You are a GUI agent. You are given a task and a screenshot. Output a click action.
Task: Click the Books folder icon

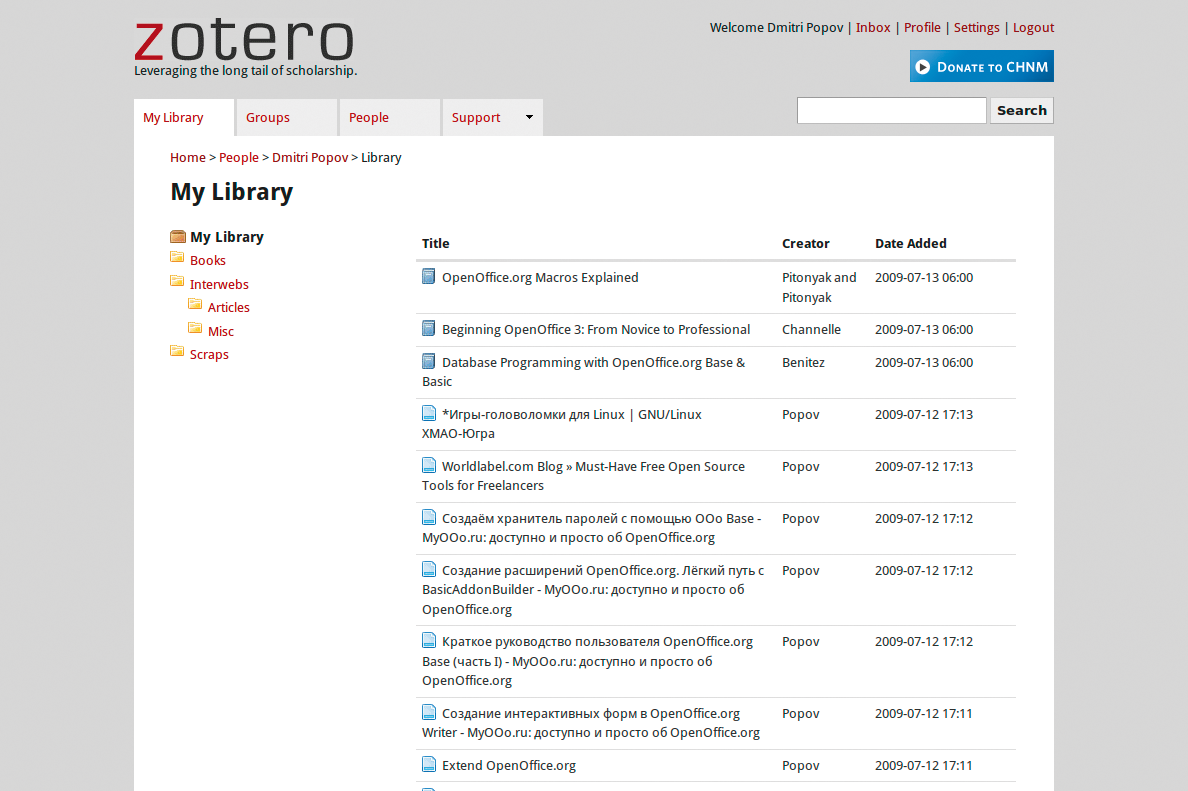tap(177, 257)
